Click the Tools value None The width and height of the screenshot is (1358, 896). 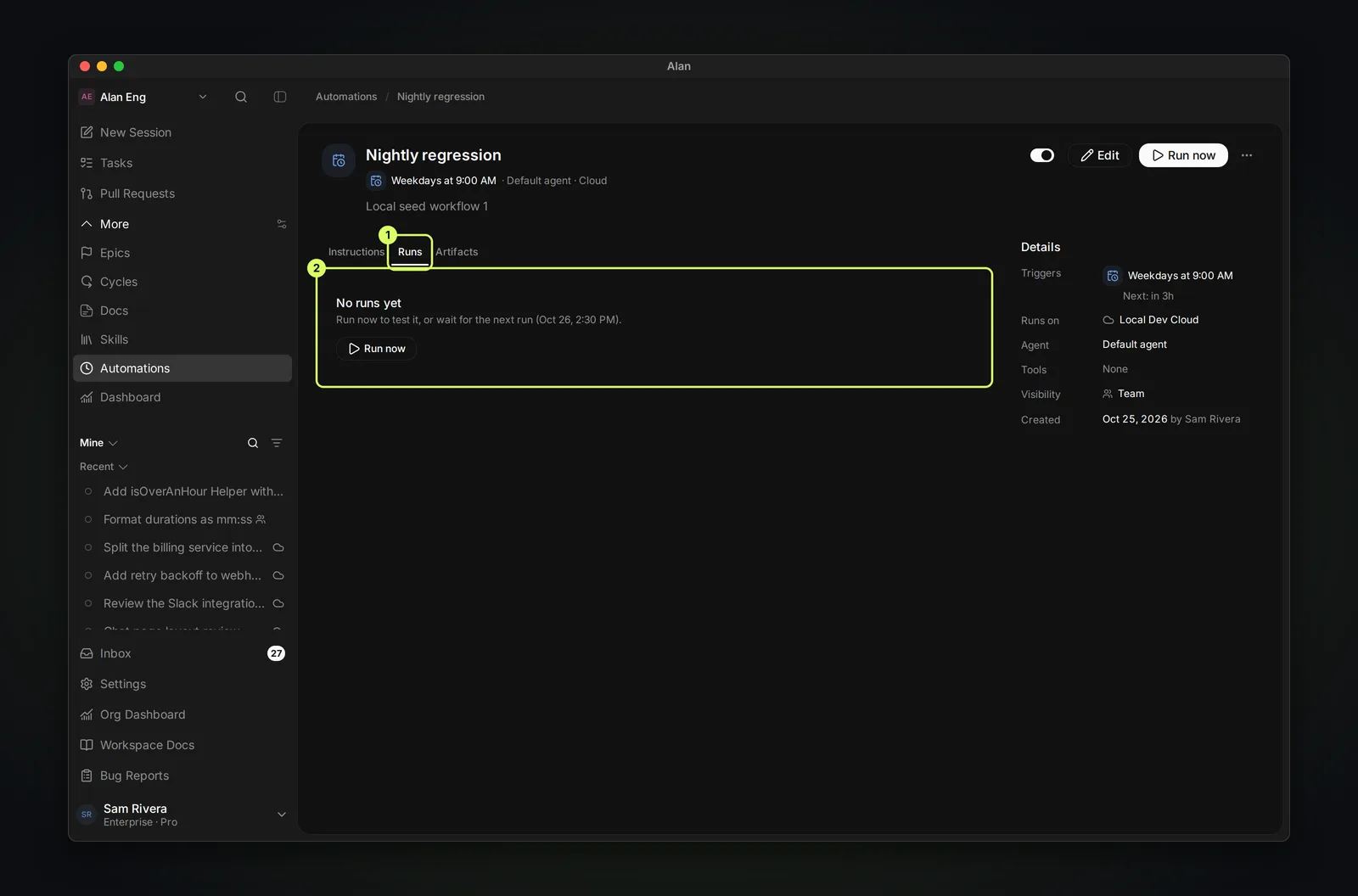(1115, 369)
